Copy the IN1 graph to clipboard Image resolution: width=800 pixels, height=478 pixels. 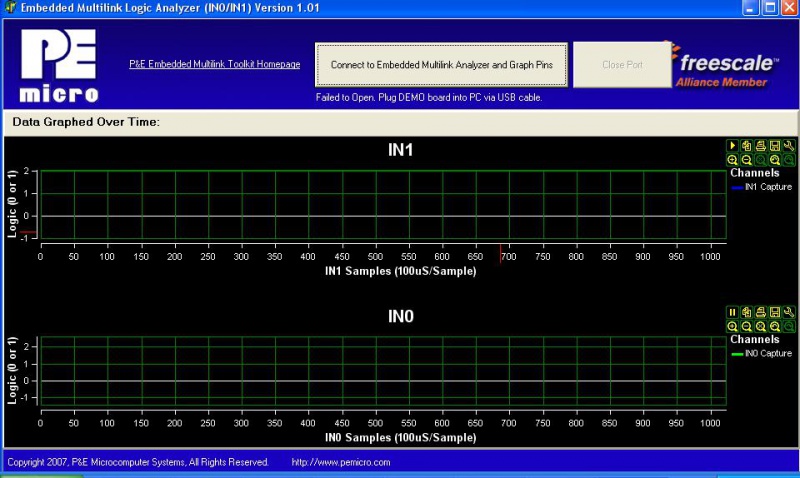click(747, 146)
